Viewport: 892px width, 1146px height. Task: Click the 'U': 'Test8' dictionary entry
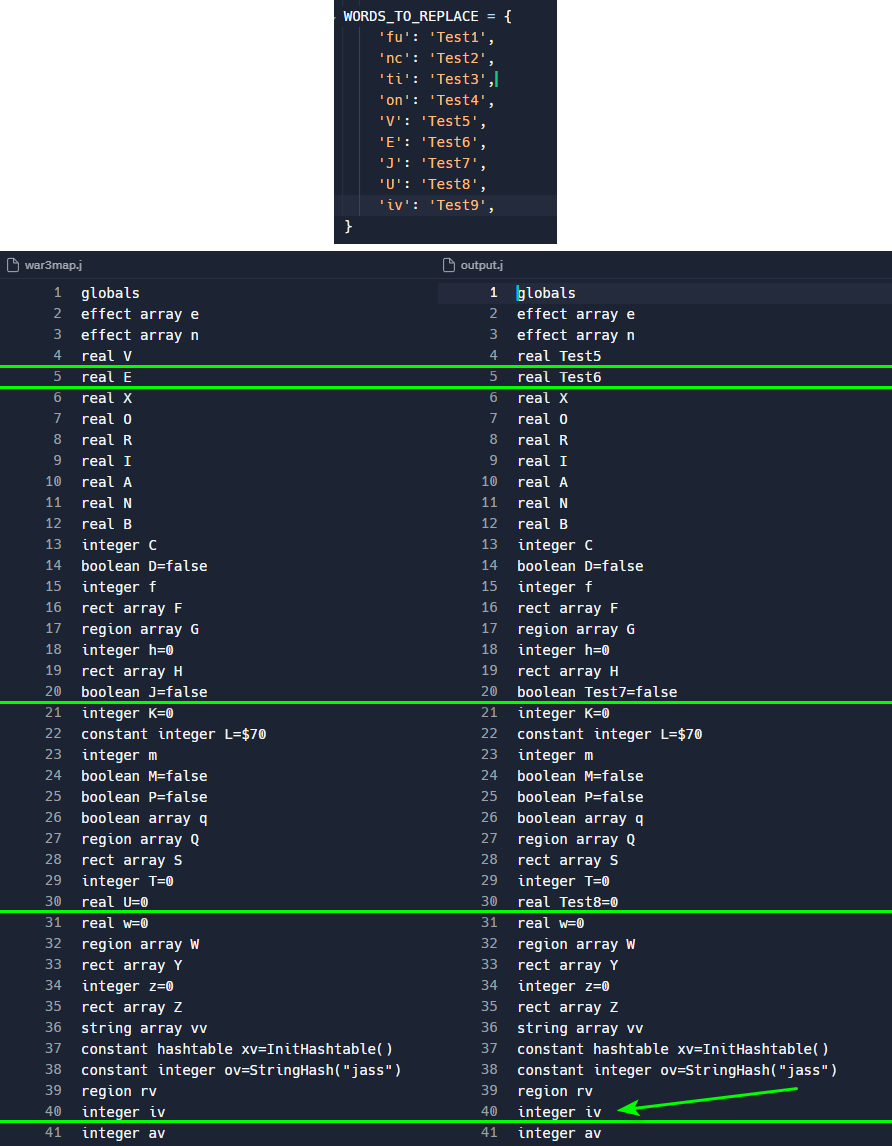(x=432, y=184)
